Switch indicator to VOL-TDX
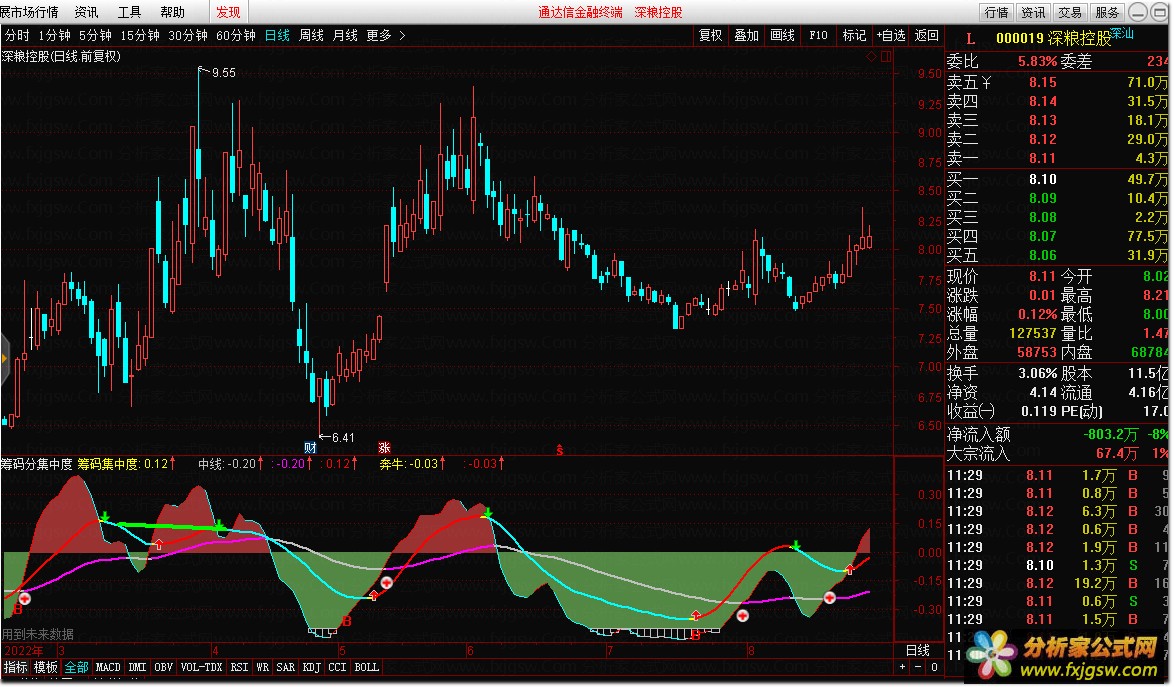Screen dimensions: 1174x687 coord(201,667)
